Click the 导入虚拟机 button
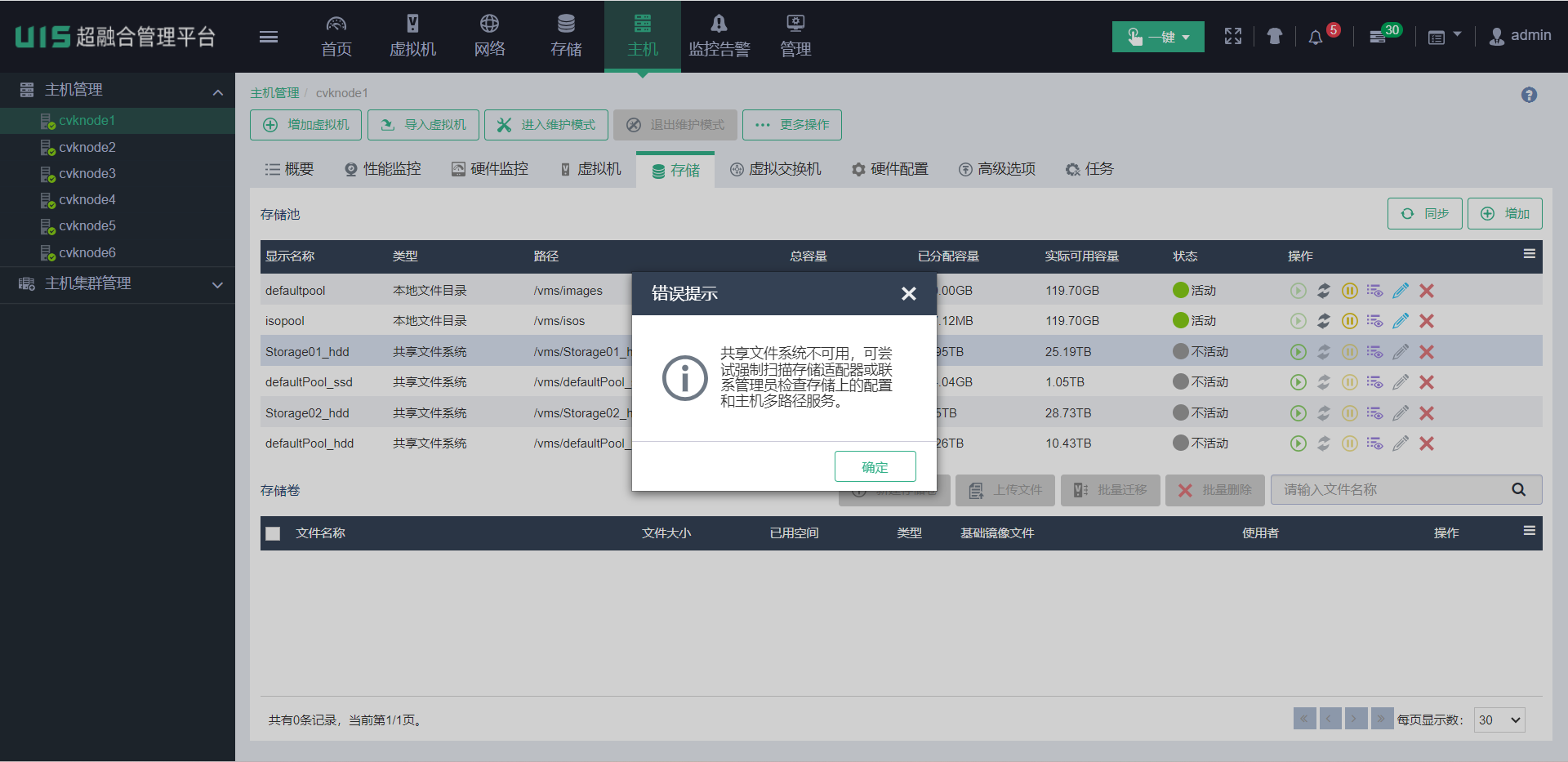This screenshot has width=1568, height=762. point(423,125)
